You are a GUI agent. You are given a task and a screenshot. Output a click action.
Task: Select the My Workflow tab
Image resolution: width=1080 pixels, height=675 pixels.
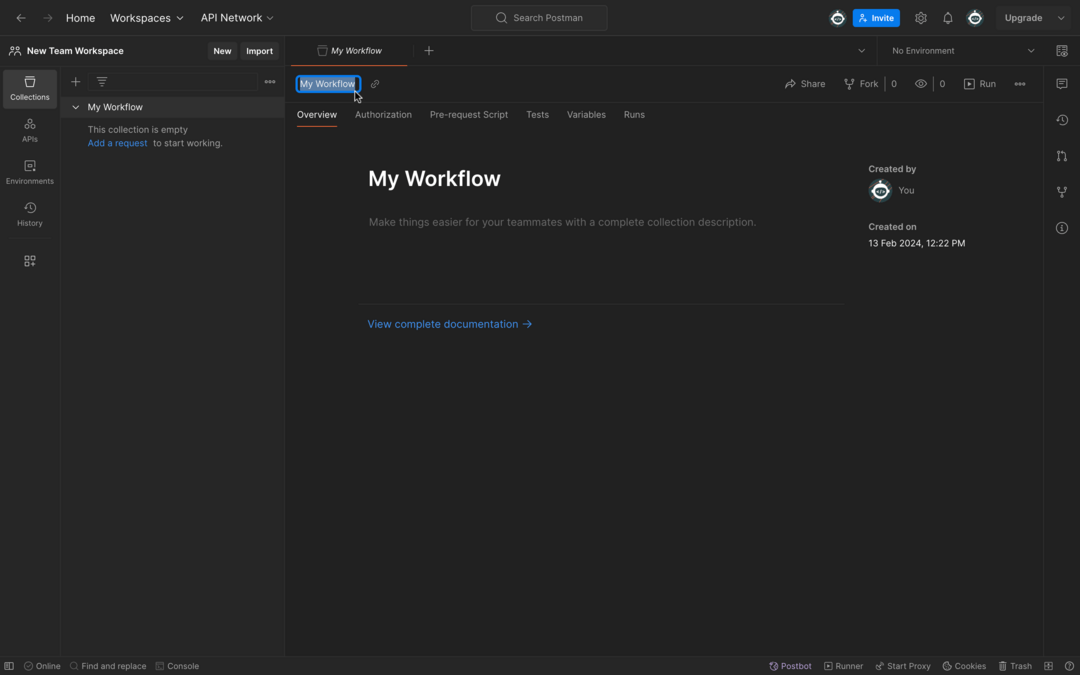[349, 51]
